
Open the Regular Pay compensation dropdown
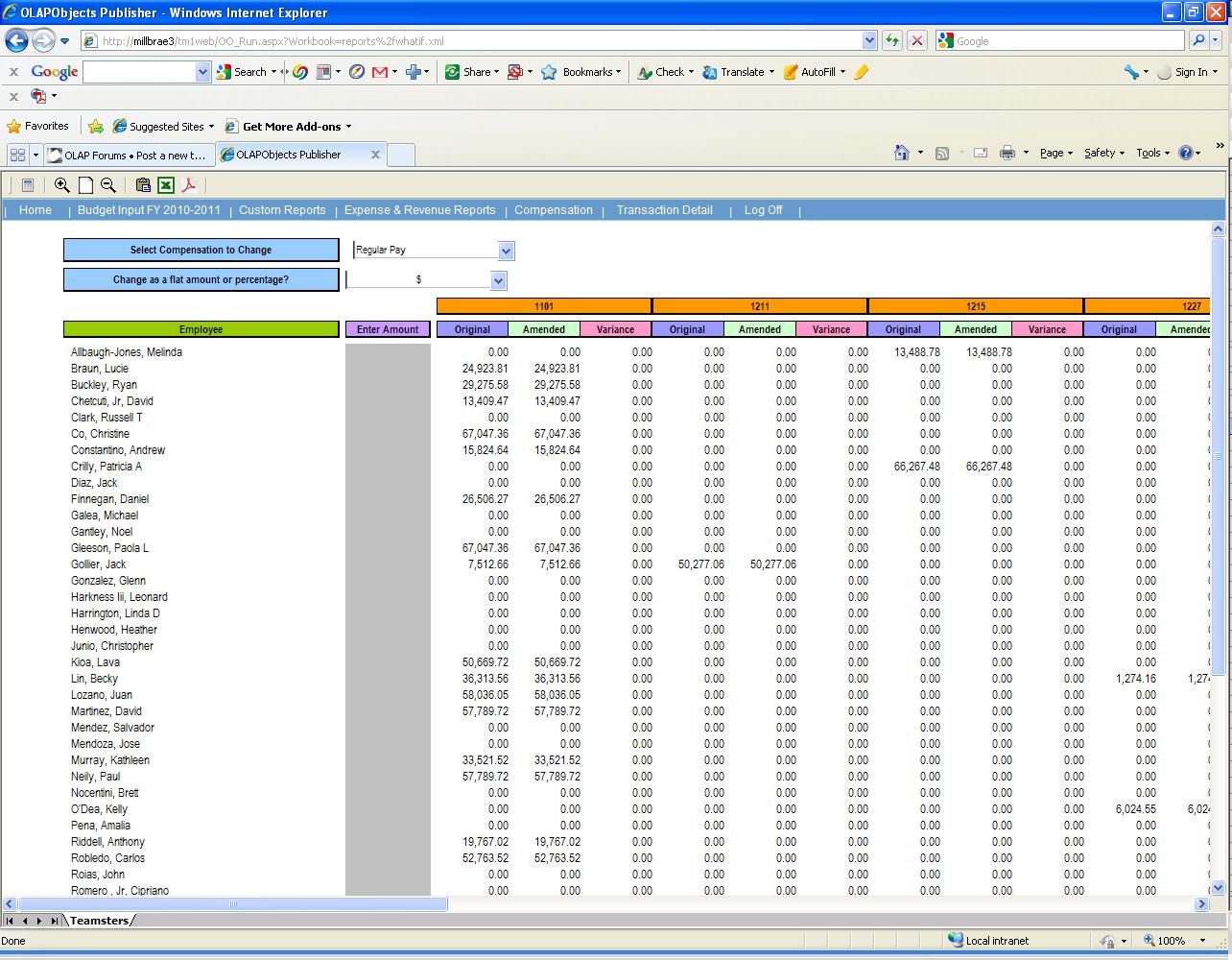click(x=507, y=251)
